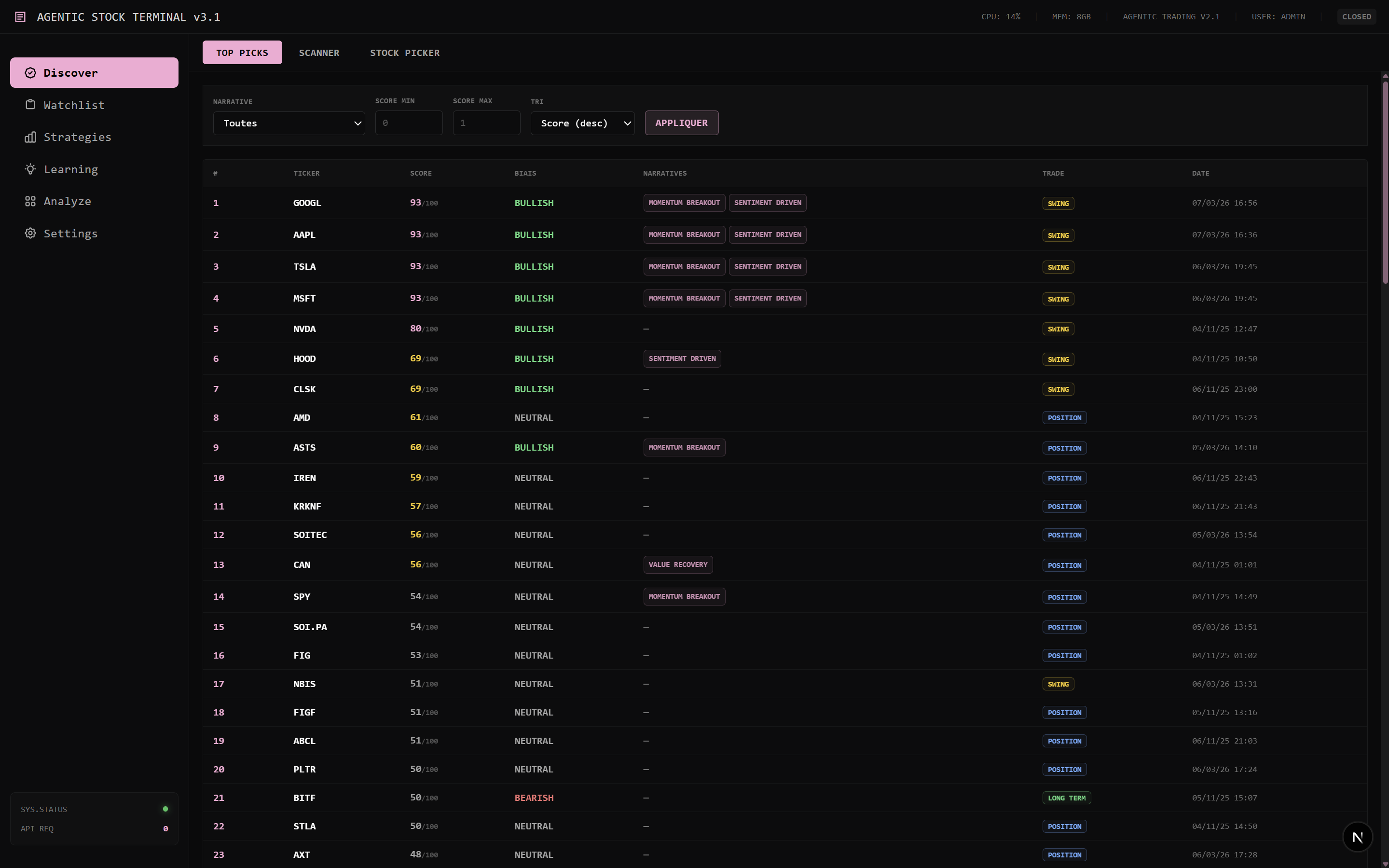1389x868 pixels.
Task: Click the CLOSED market status badge
Action: (1356, 17)
